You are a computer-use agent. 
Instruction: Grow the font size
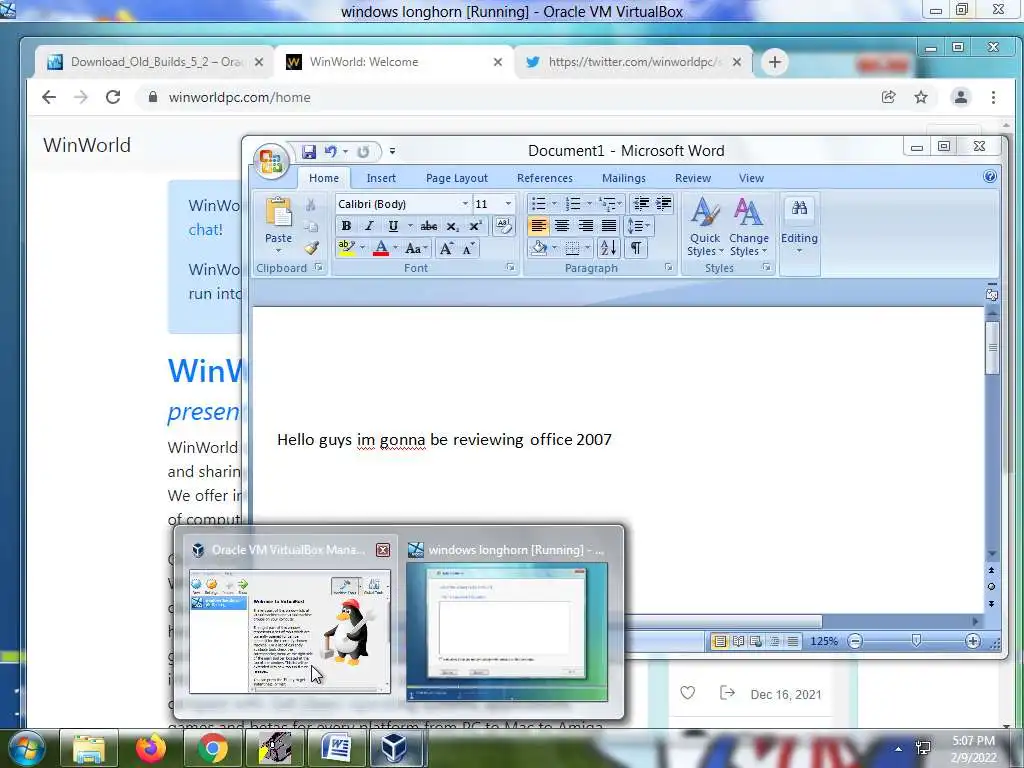[447, 248]
